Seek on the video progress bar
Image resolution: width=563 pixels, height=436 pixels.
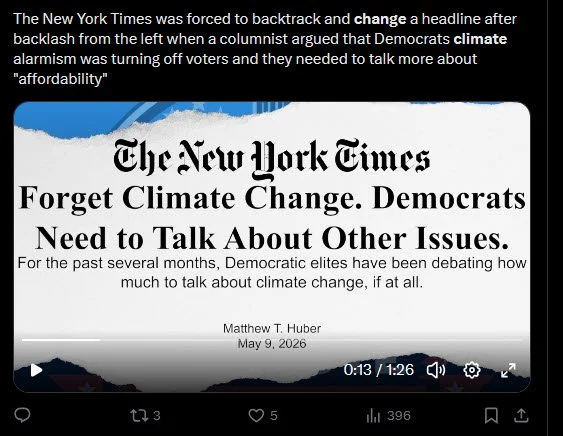272,339
